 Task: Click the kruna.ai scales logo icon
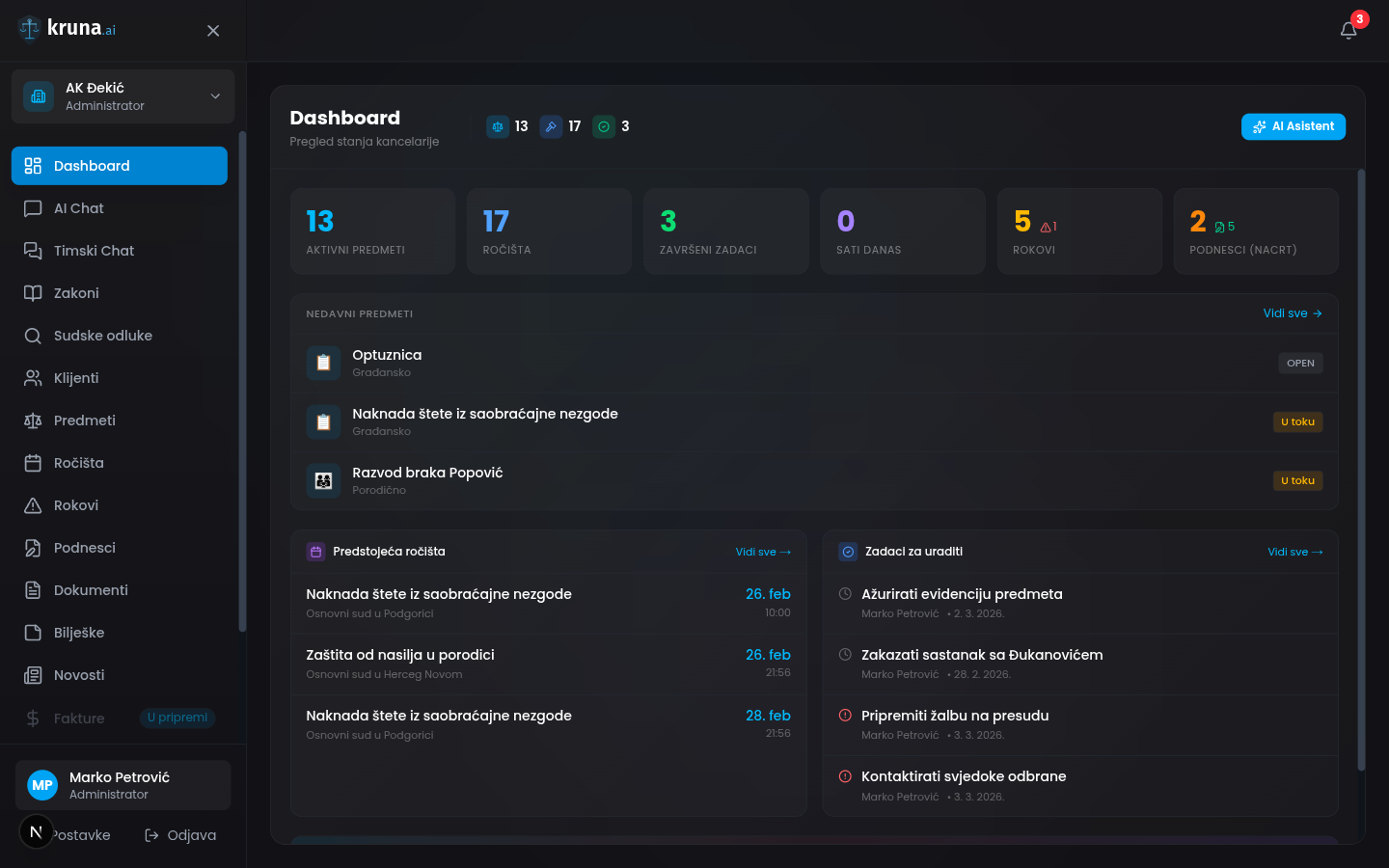29,29
